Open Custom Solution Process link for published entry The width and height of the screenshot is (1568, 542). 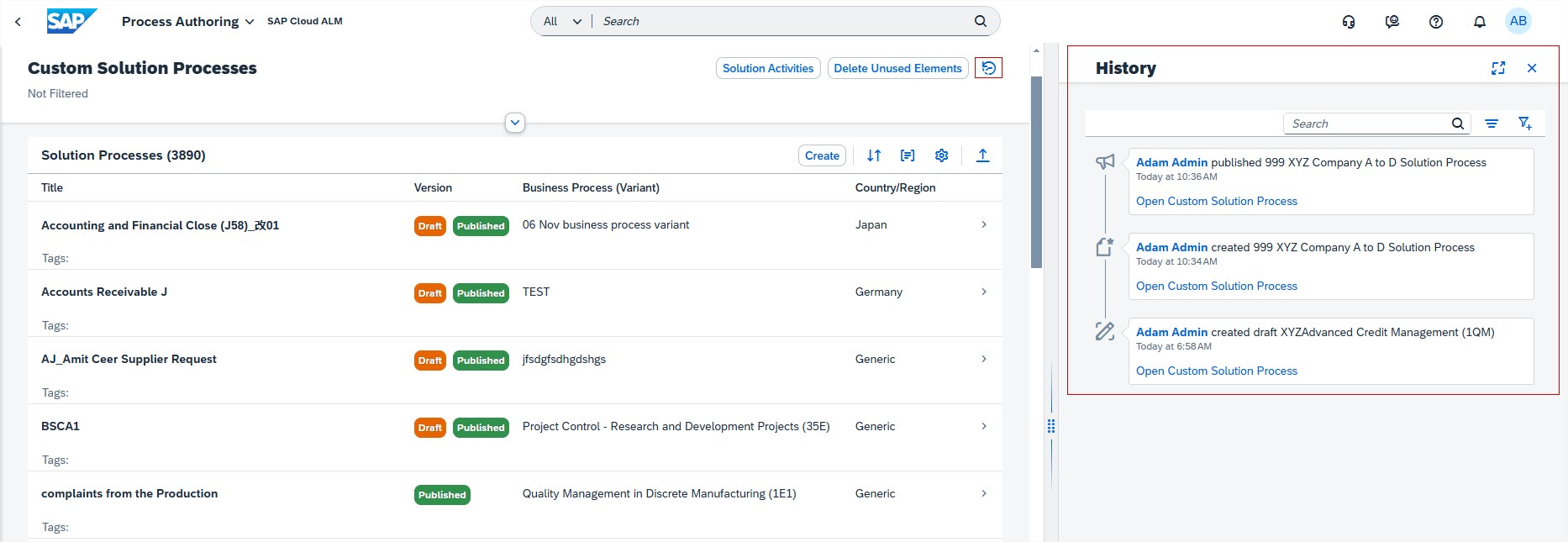click(1216, 201)
